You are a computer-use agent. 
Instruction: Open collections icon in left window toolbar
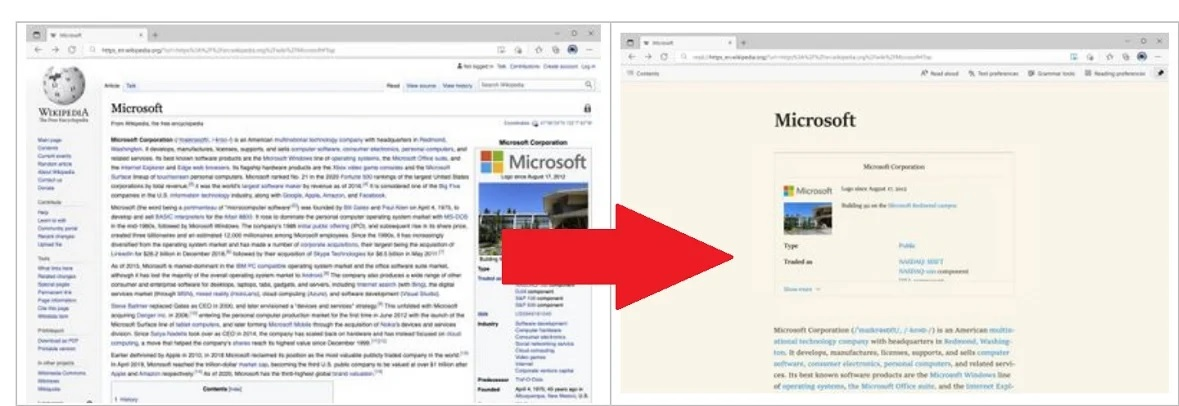(x=555, y=50)
